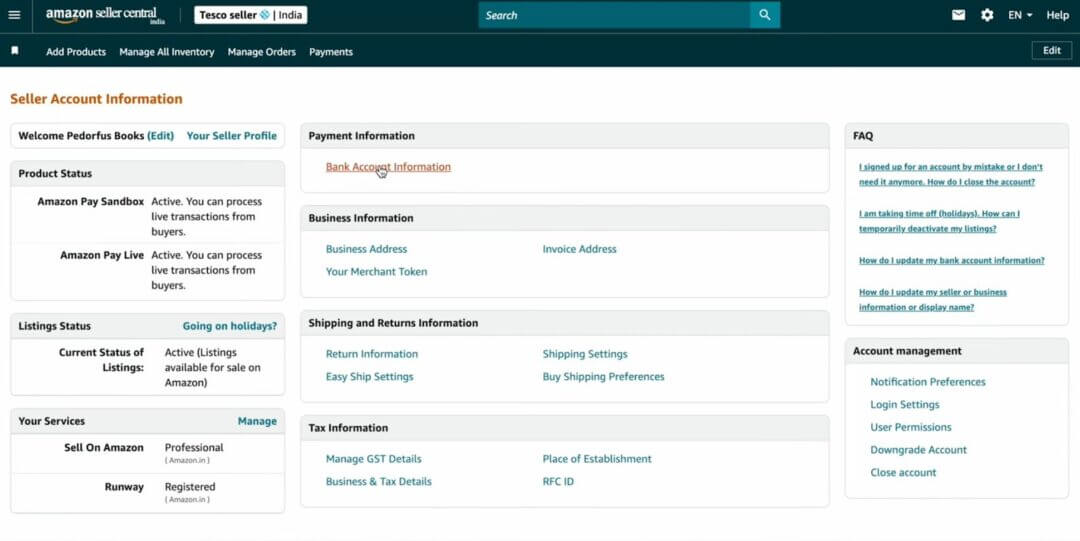1080x541 pixels.
Task: Open Bank Account Information link
Action: pos(388,167)
